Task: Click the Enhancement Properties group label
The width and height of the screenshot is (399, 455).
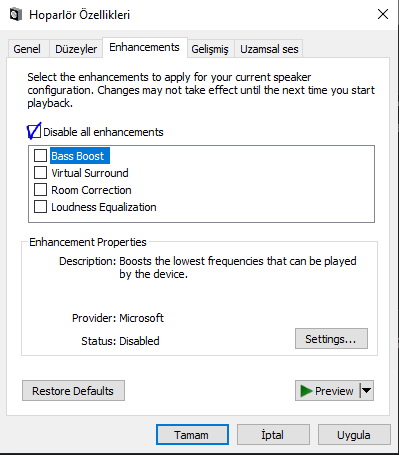Action: (88, 242)
